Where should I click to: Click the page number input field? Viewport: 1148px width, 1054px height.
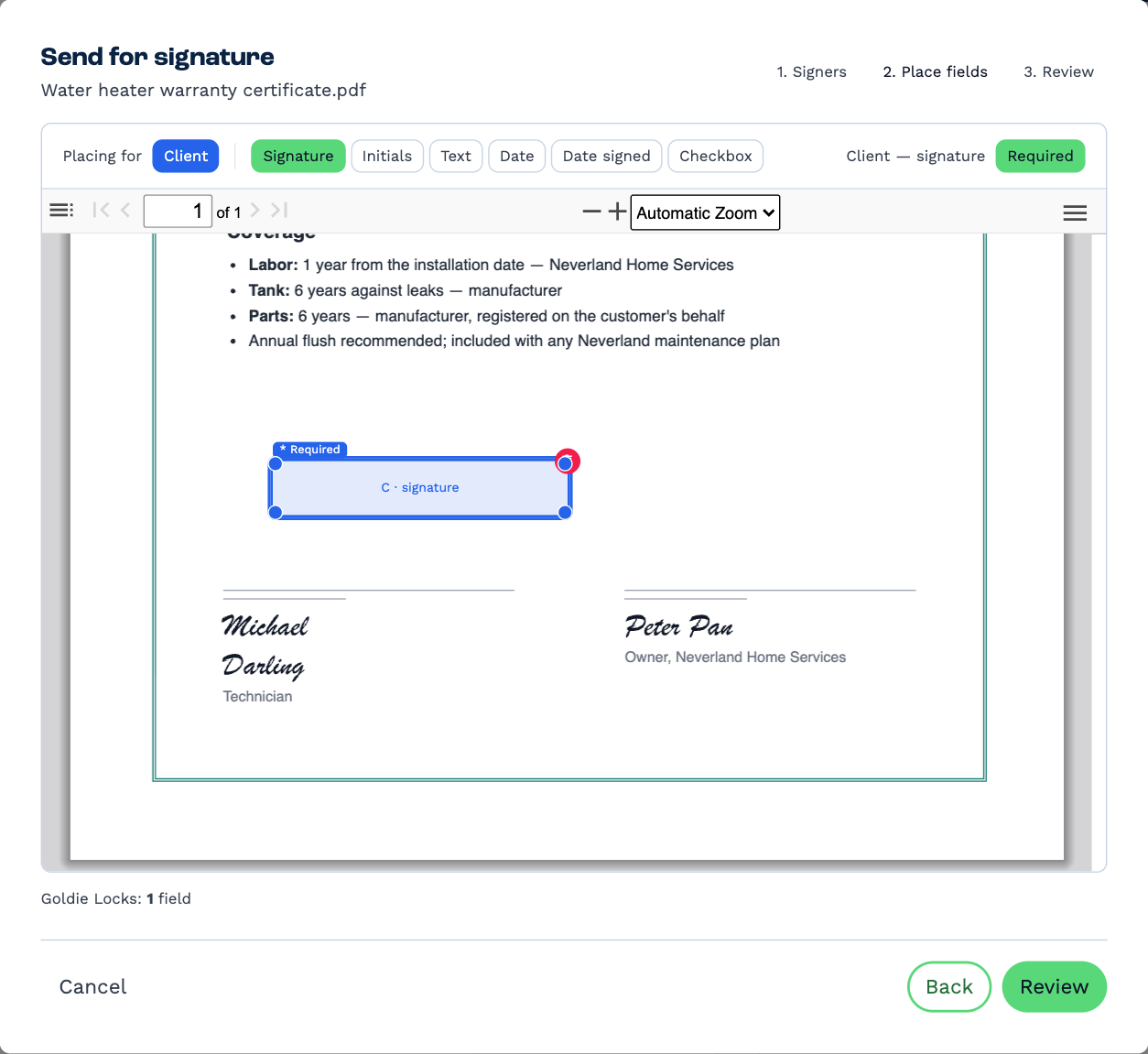(x=178, y=211)
